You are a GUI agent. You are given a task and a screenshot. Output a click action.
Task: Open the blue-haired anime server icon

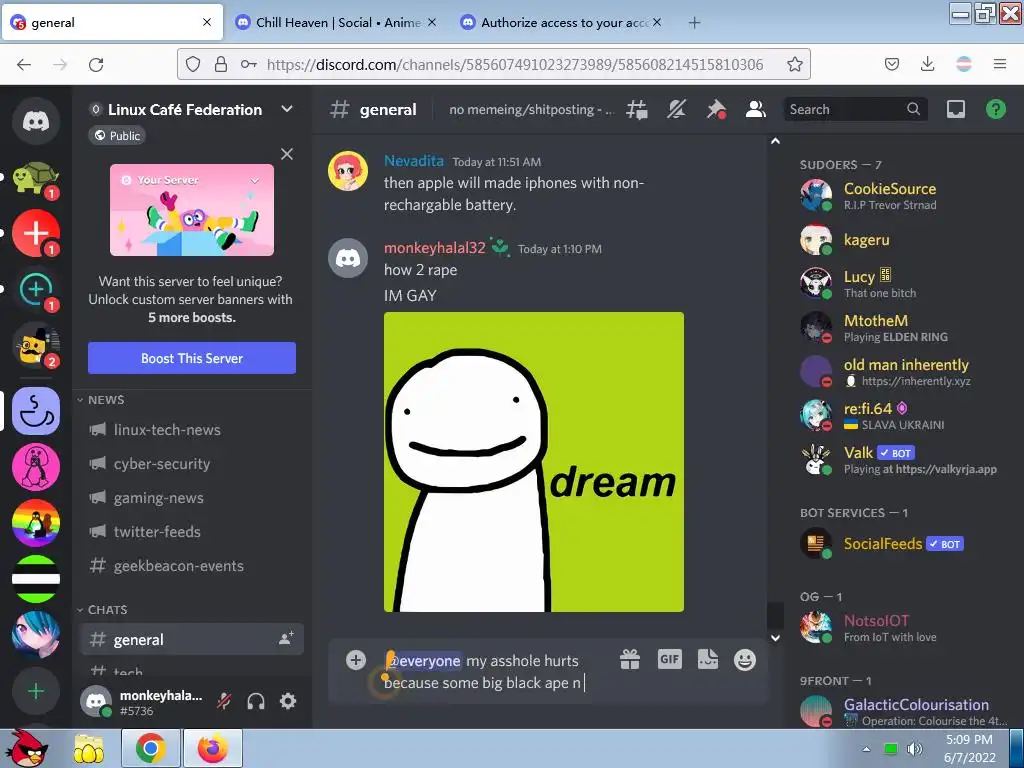click(36, 635)
